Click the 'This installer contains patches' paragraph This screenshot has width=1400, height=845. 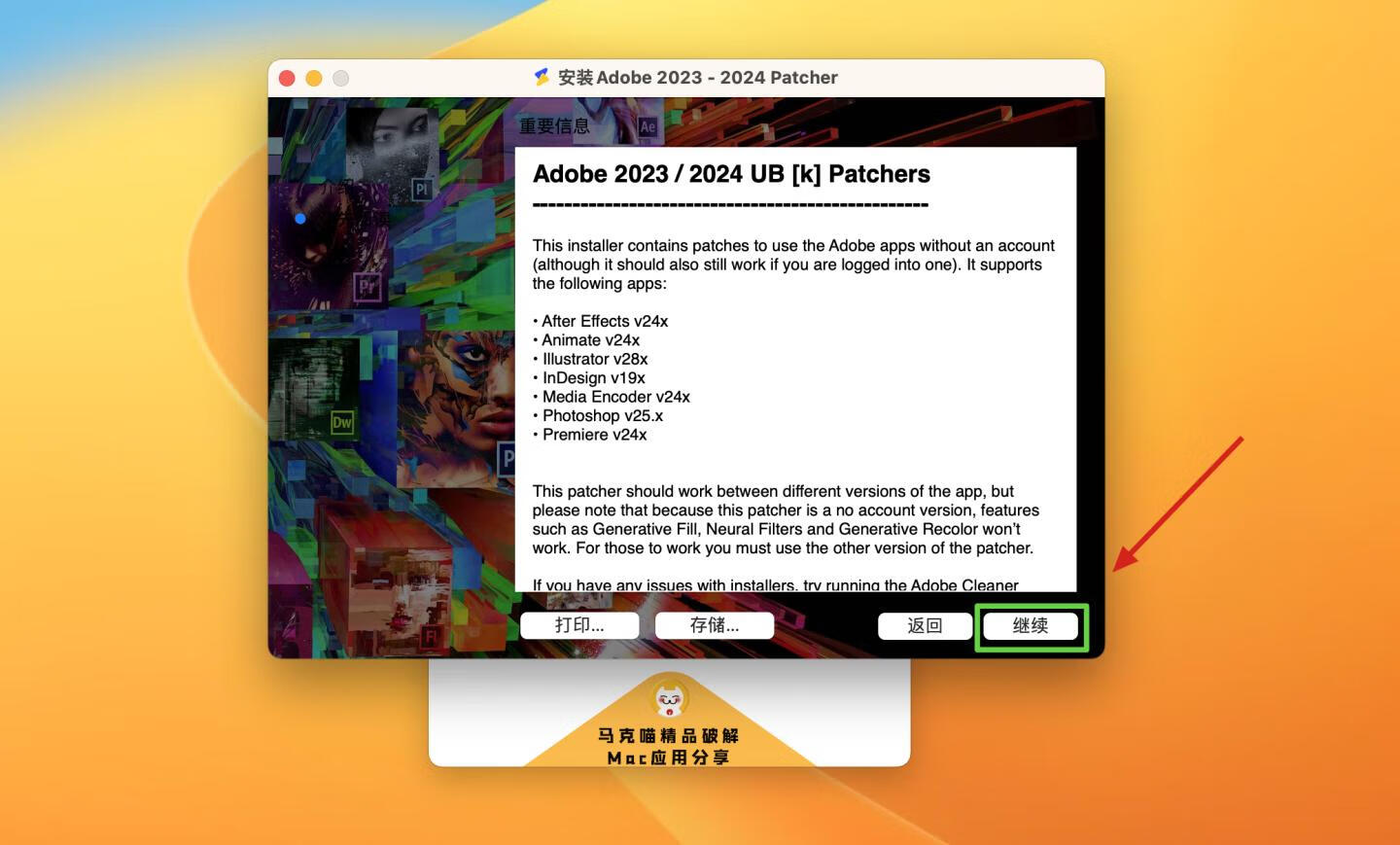click(793, 264)
